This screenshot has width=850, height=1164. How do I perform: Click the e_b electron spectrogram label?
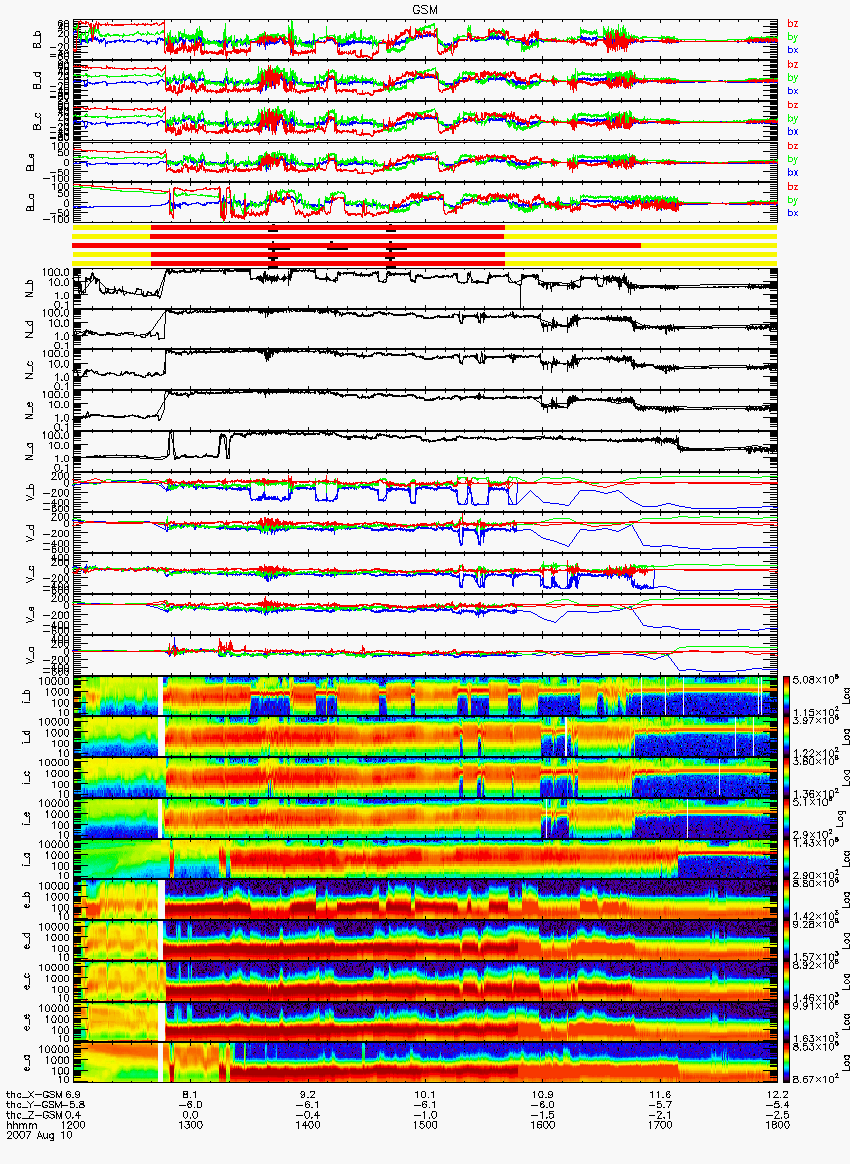tap(26, 900)
